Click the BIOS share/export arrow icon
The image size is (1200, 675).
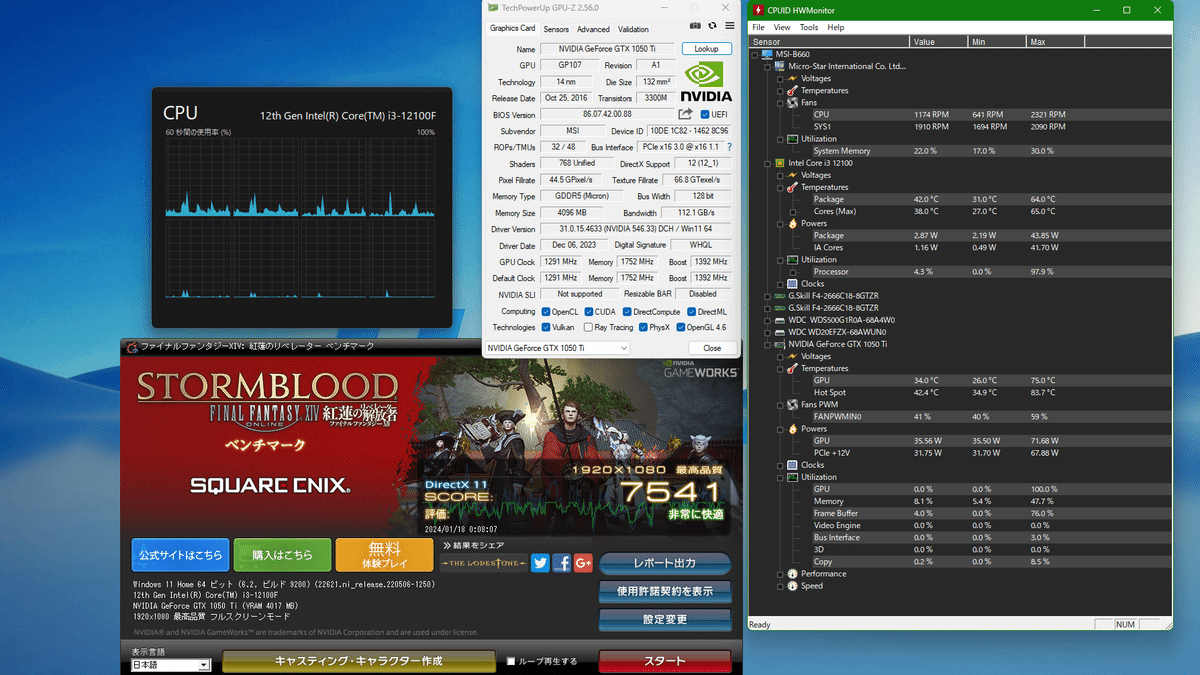point(685,114)
